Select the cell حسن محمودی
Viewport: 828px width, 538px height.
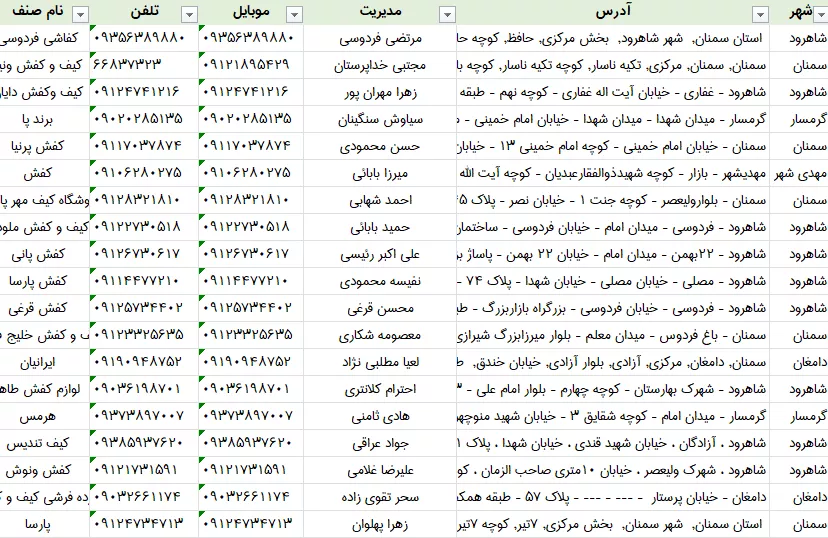click(380, 146)
